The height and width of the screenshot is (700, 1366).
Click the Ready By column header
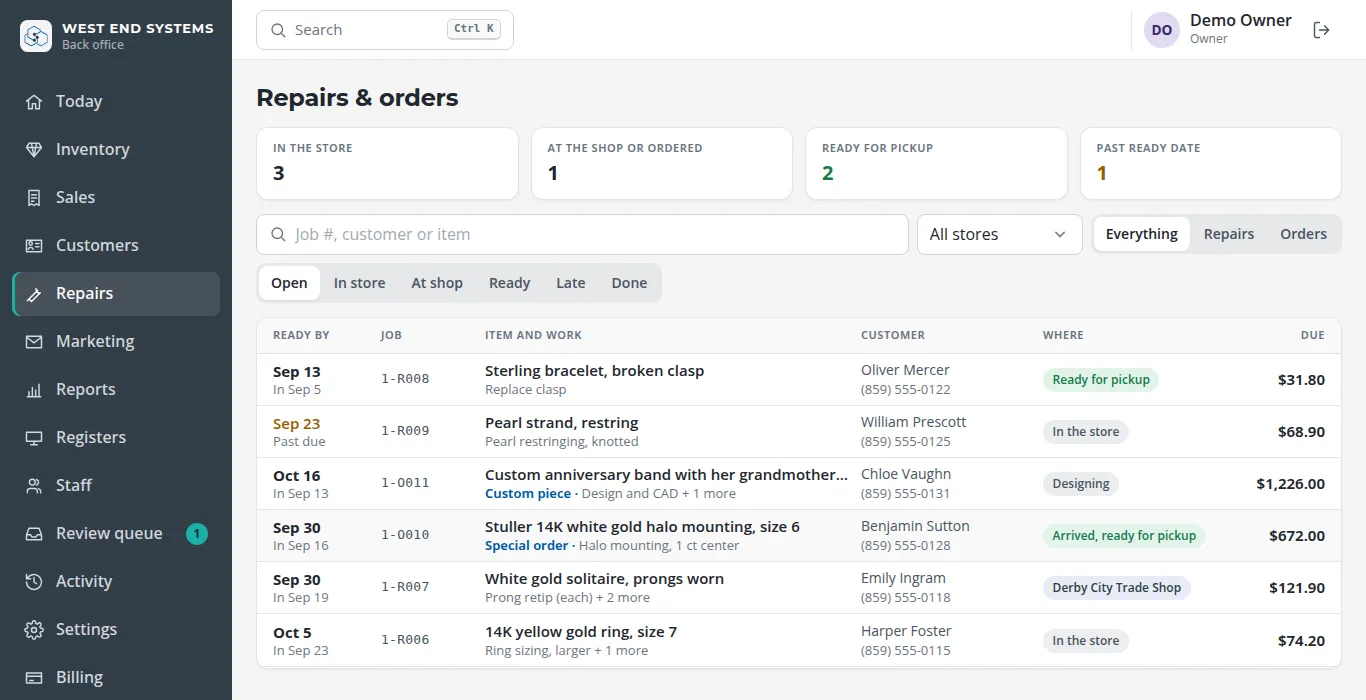[x=301, y=335]
